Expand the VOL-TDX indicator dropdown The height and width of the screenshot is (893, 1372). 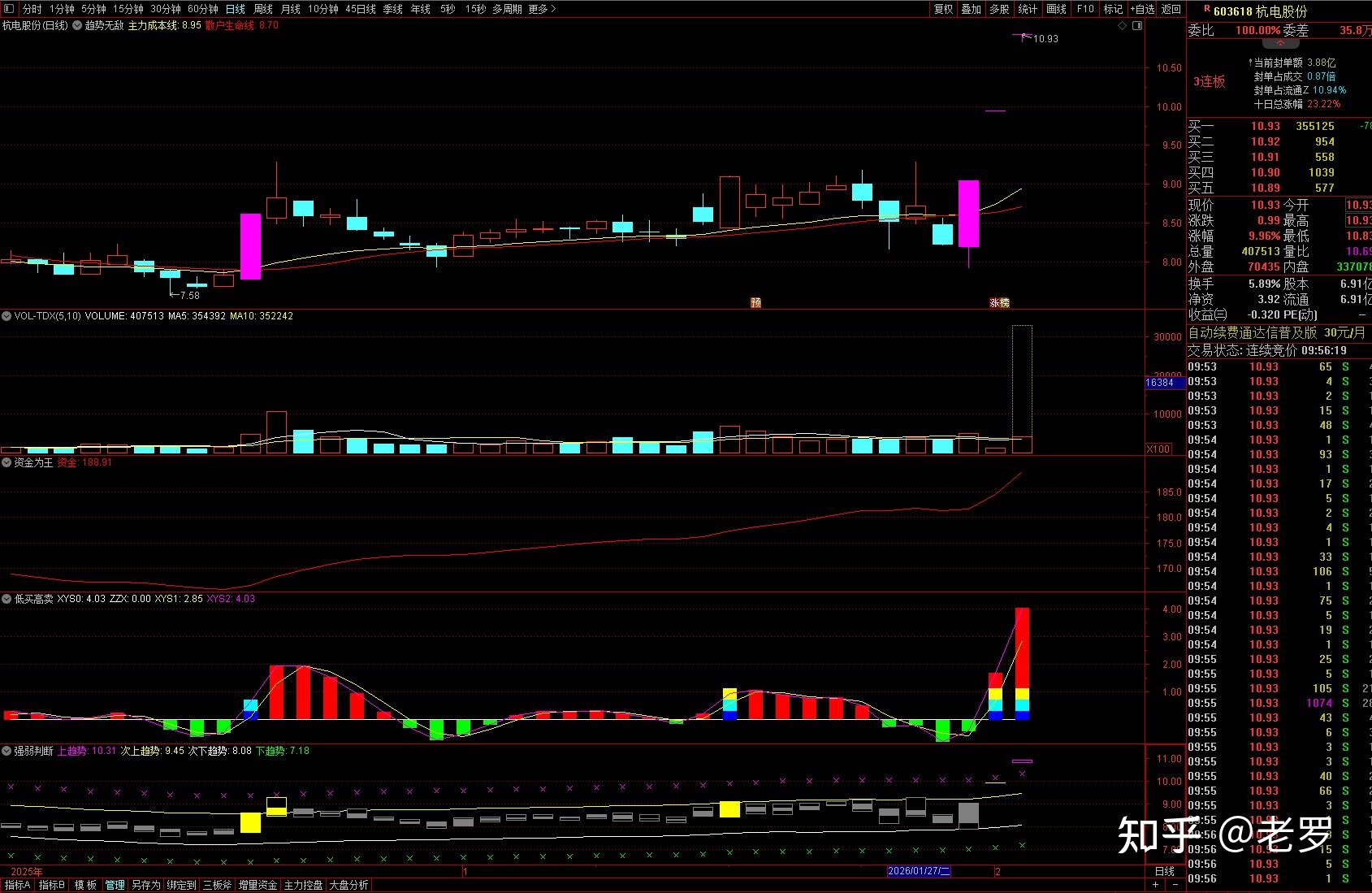(x=6, y=316)
